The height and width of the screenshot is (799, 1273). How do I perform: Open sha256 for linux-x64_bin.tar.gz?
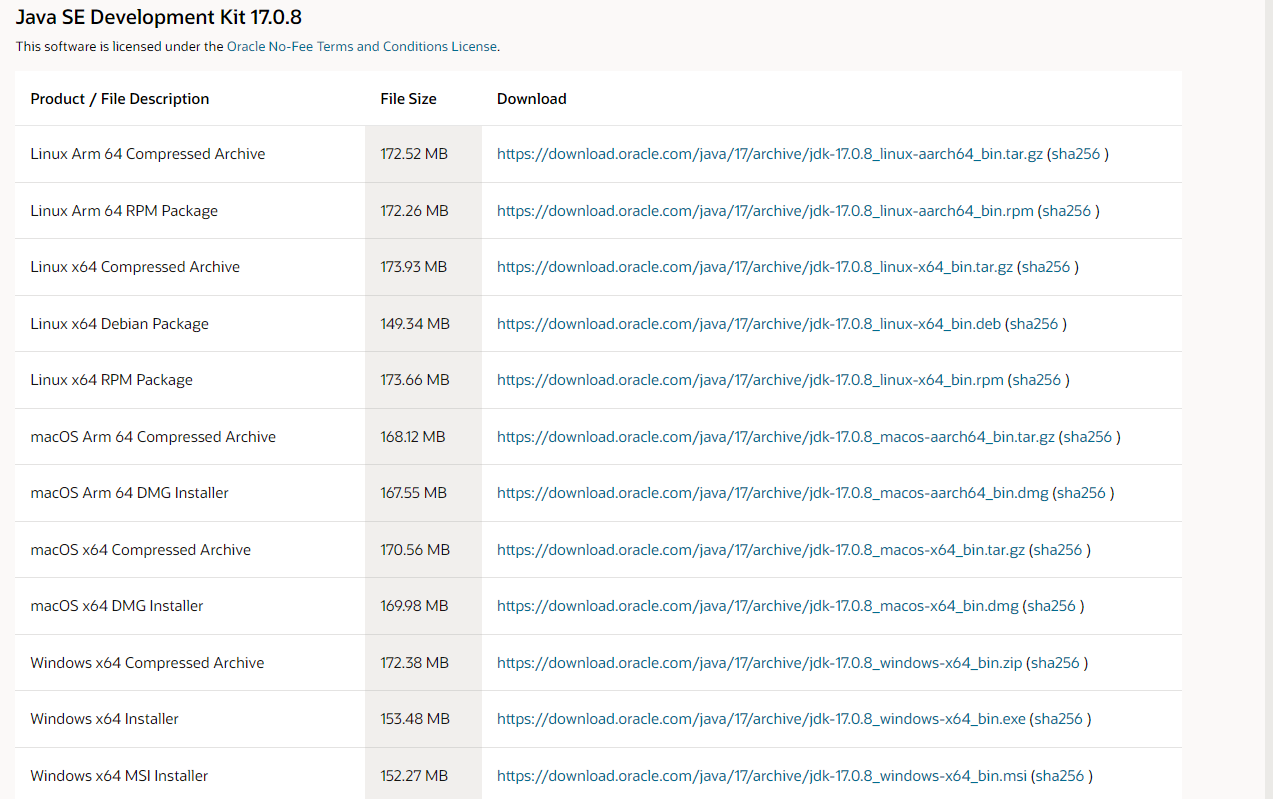1046,267
